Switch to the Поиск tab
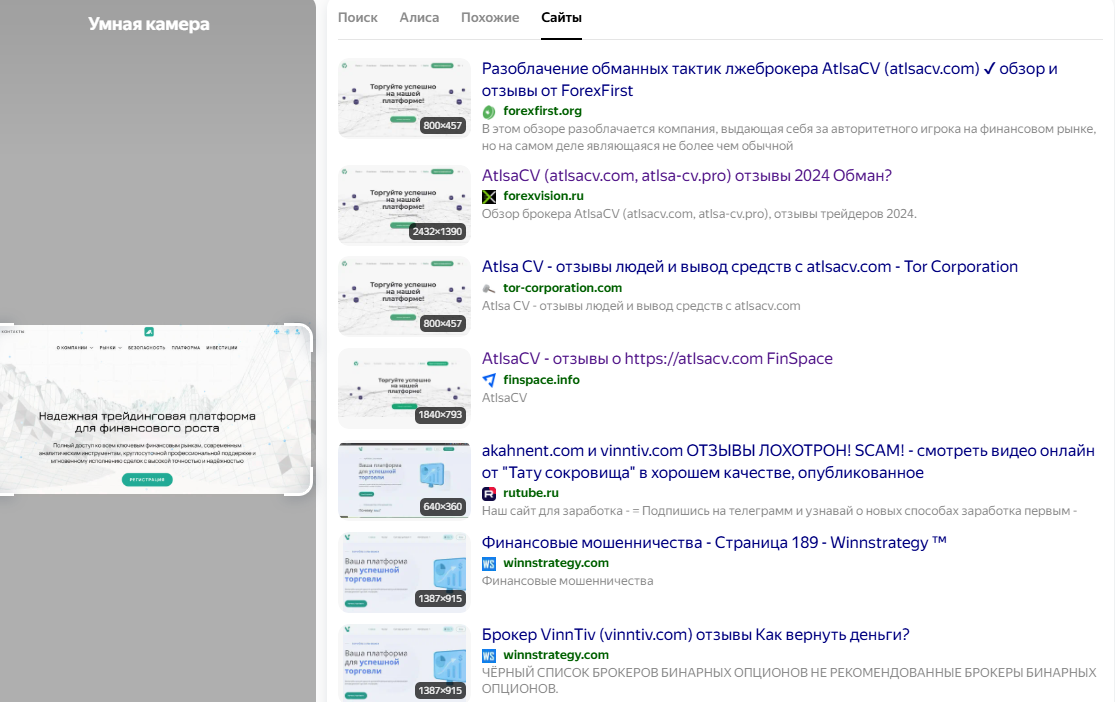Viewport: 1115px width, 702px height. click(x=358, y=18)
